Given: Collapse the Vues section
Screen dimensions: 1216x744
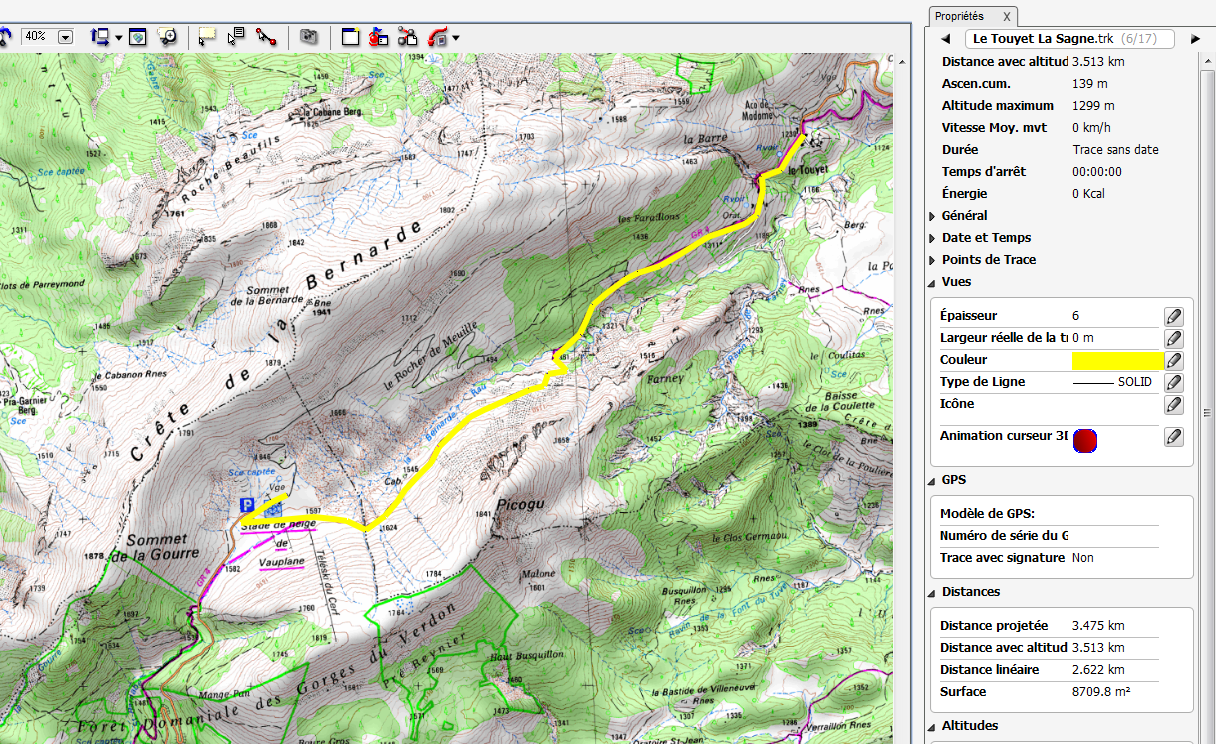Looking at the screenshot, I should coord(933,282).
